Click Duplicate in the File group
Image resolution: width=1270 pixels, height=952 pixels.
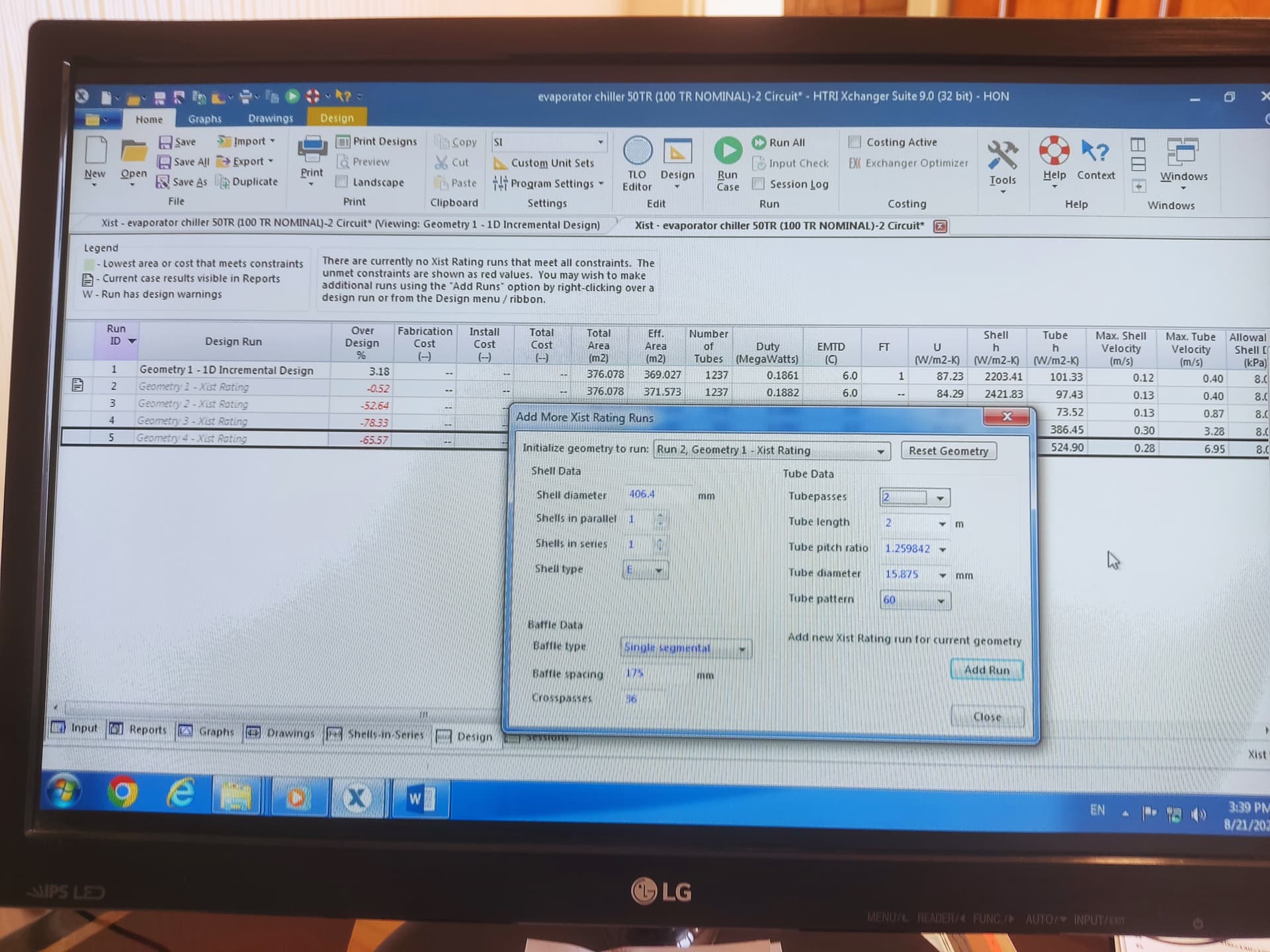(248, 182)
